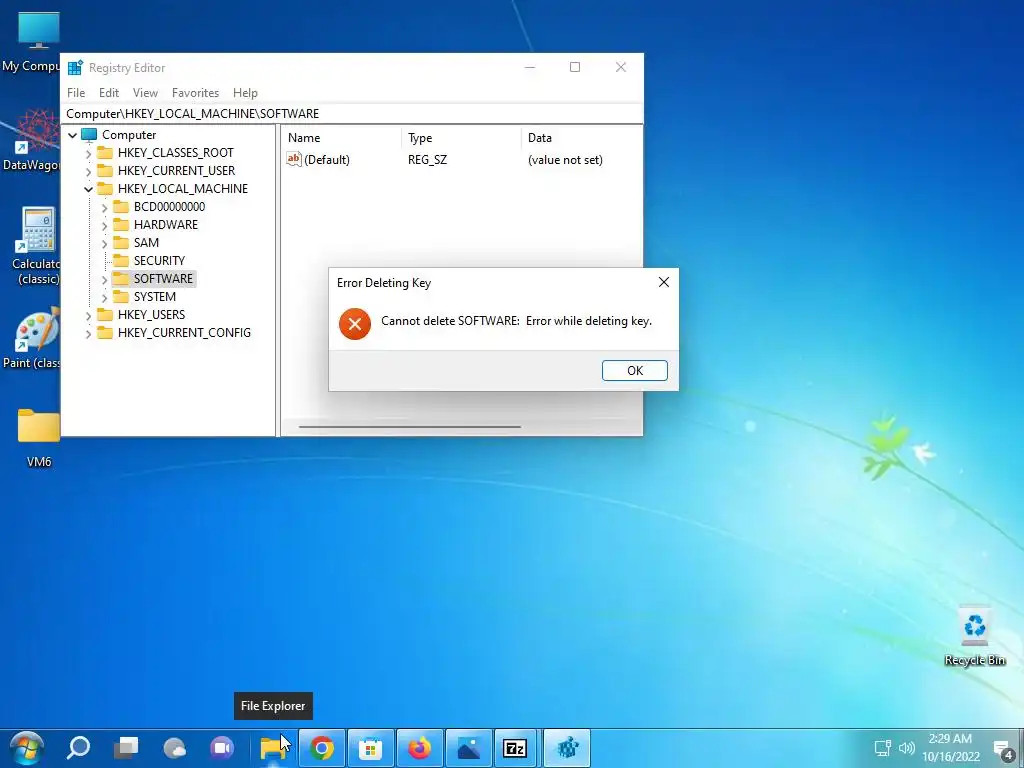Open the notification center icon

pos(1003,748)
